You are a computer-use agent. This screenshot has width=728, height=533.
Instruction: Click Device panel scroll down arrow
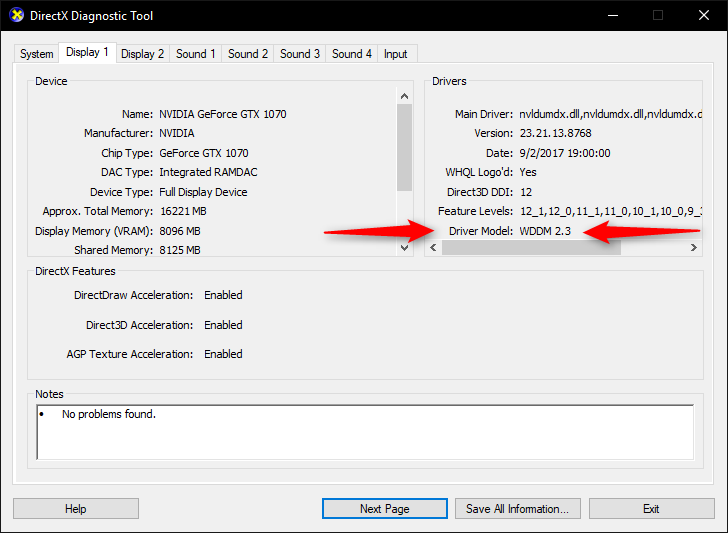(404, 247)
